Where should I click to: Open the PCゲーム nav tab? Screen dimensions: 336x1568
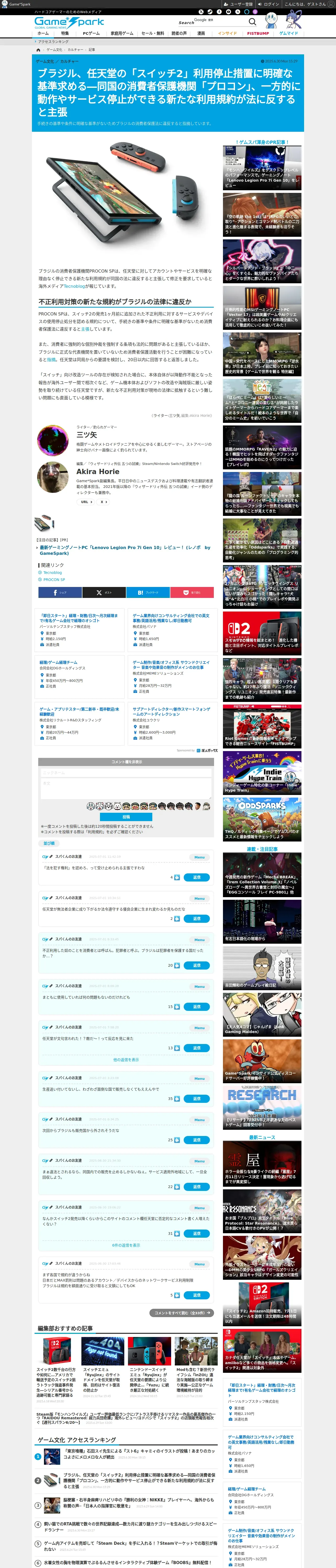[x=91, y=33]
